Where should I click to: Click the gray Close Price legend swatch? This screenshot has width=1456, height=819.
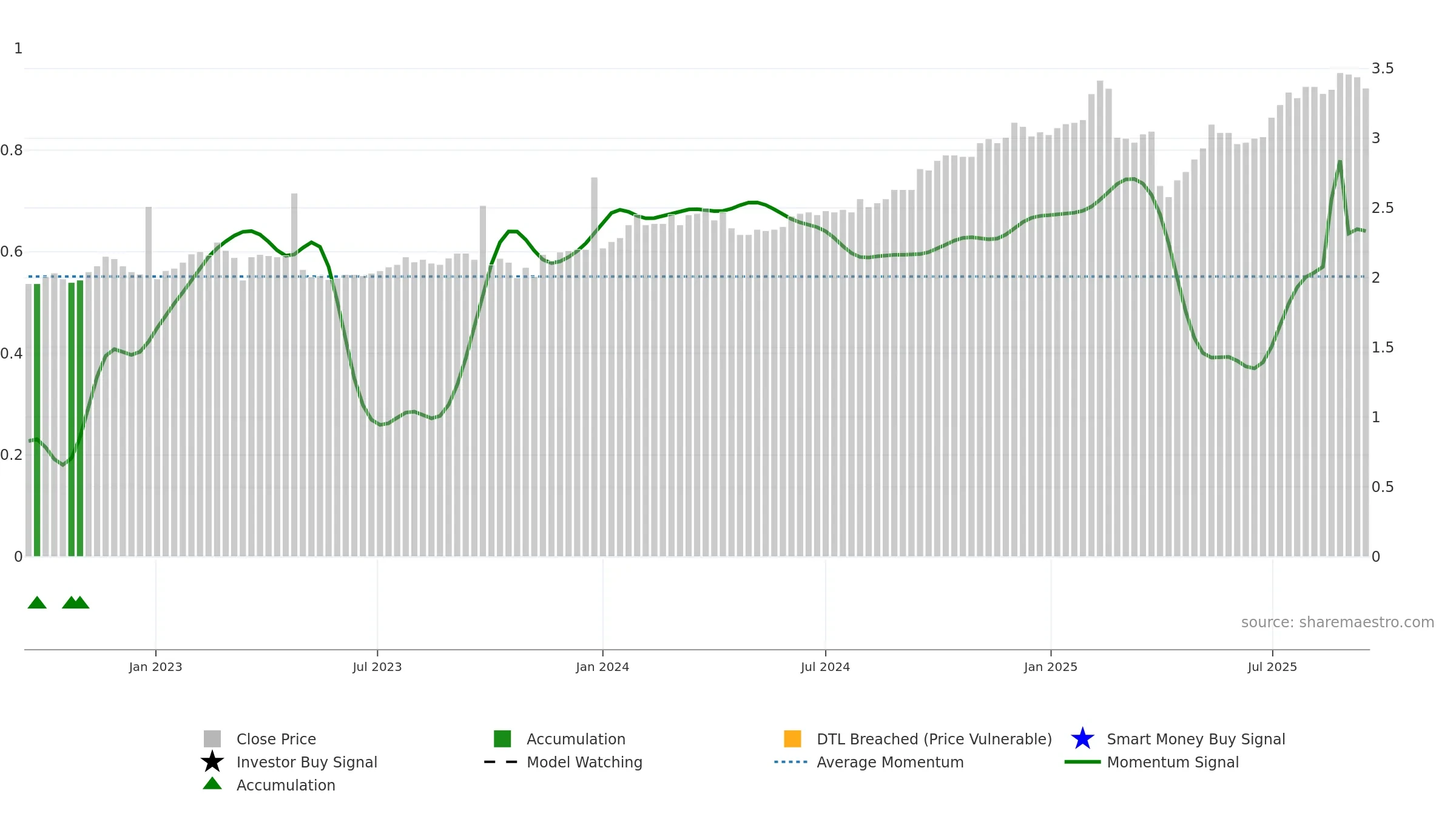point(212,739)
